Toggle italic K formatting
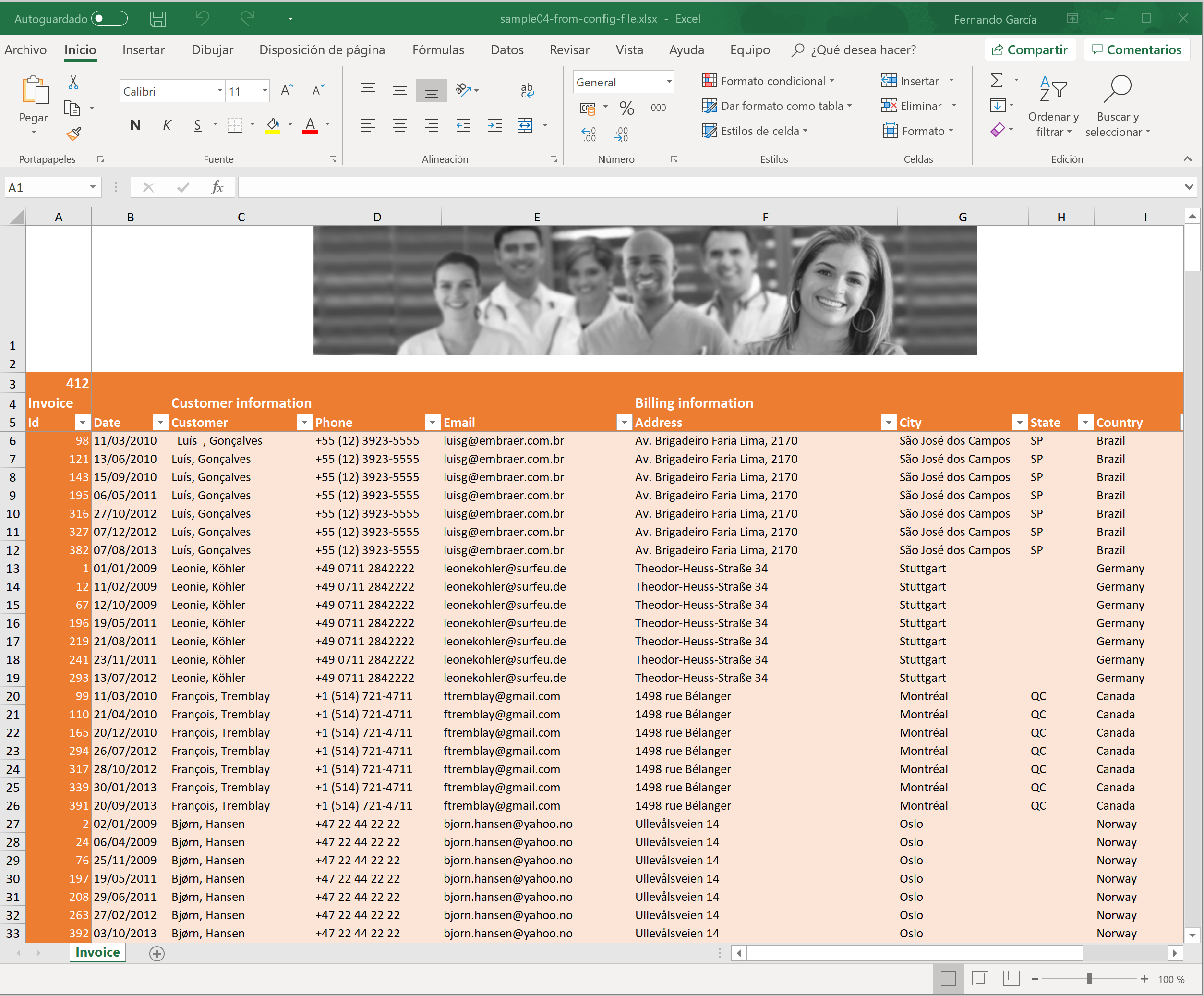 pos(167,125)
